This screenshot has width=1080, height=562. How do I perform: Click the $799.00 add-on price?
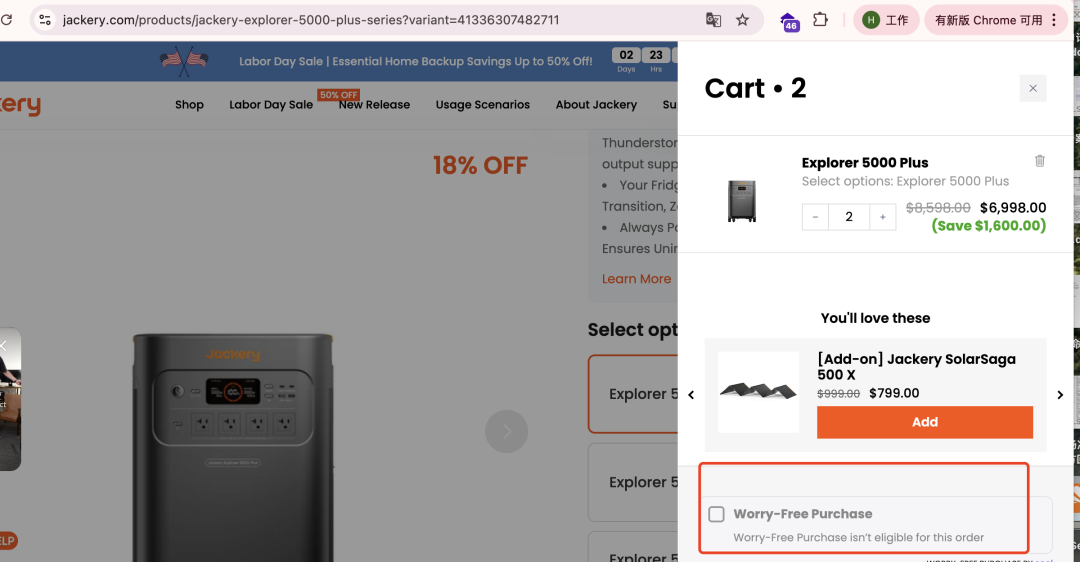tap(894, 393)
